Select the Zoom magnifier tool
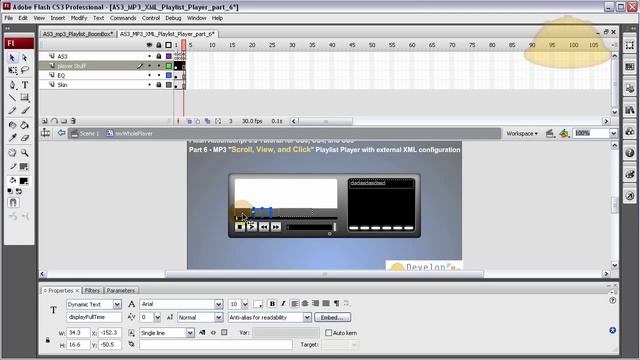 coord(25,153)
